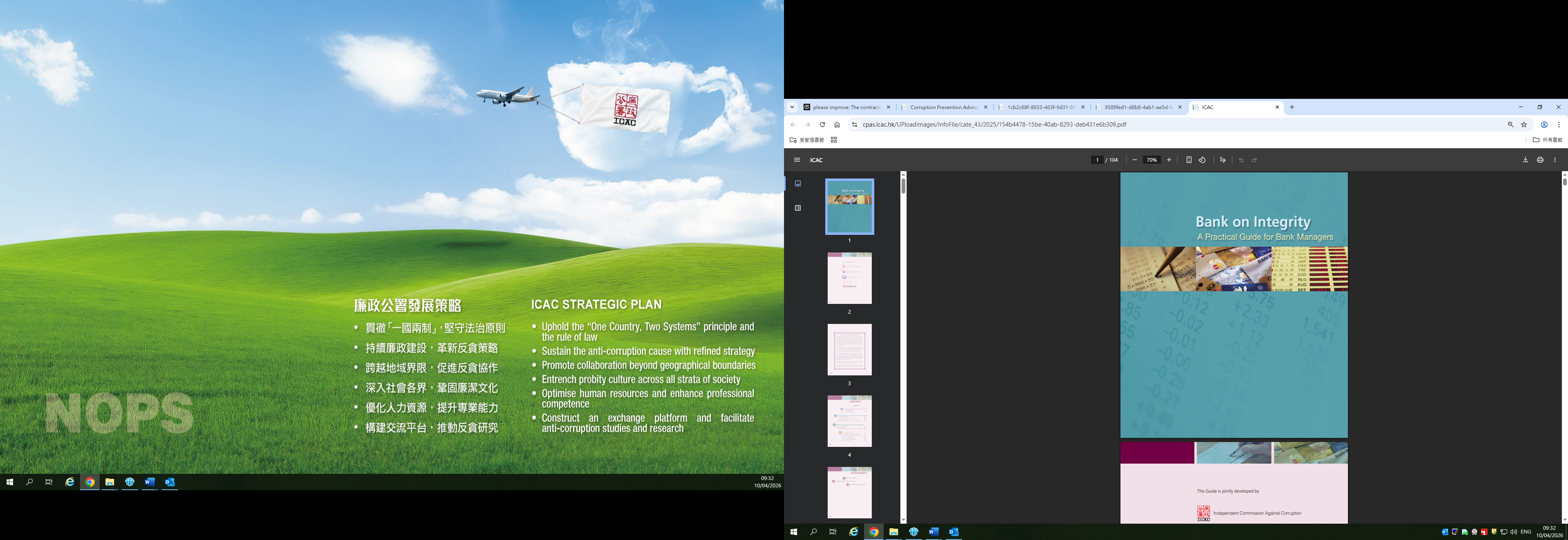Expand the 所有書籤 all bookmarks folder
The width and height of the screenshot is (1568, 540).
click(1547, 140)
